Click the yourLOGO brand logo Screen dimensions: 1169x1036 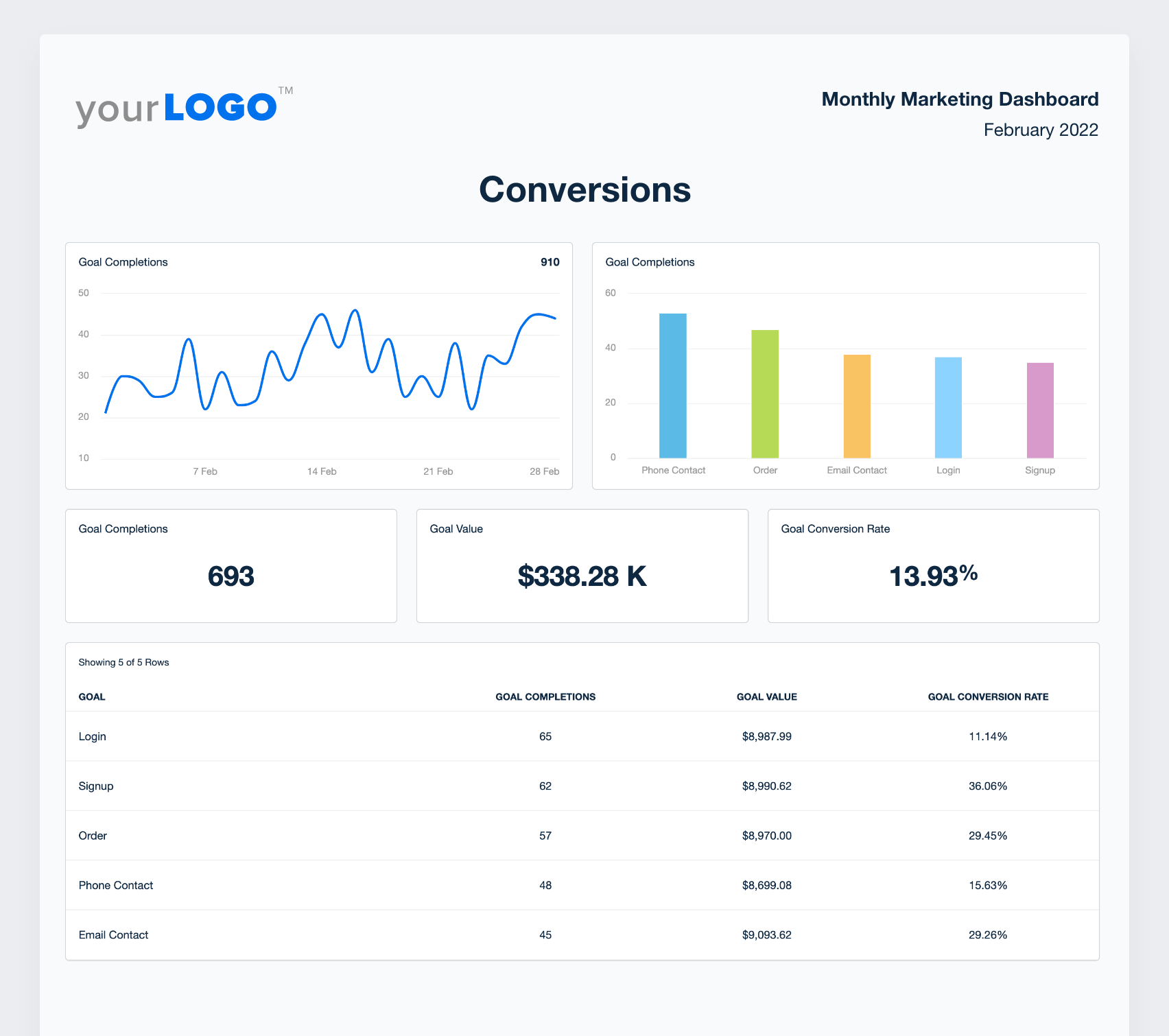[184, 108]
